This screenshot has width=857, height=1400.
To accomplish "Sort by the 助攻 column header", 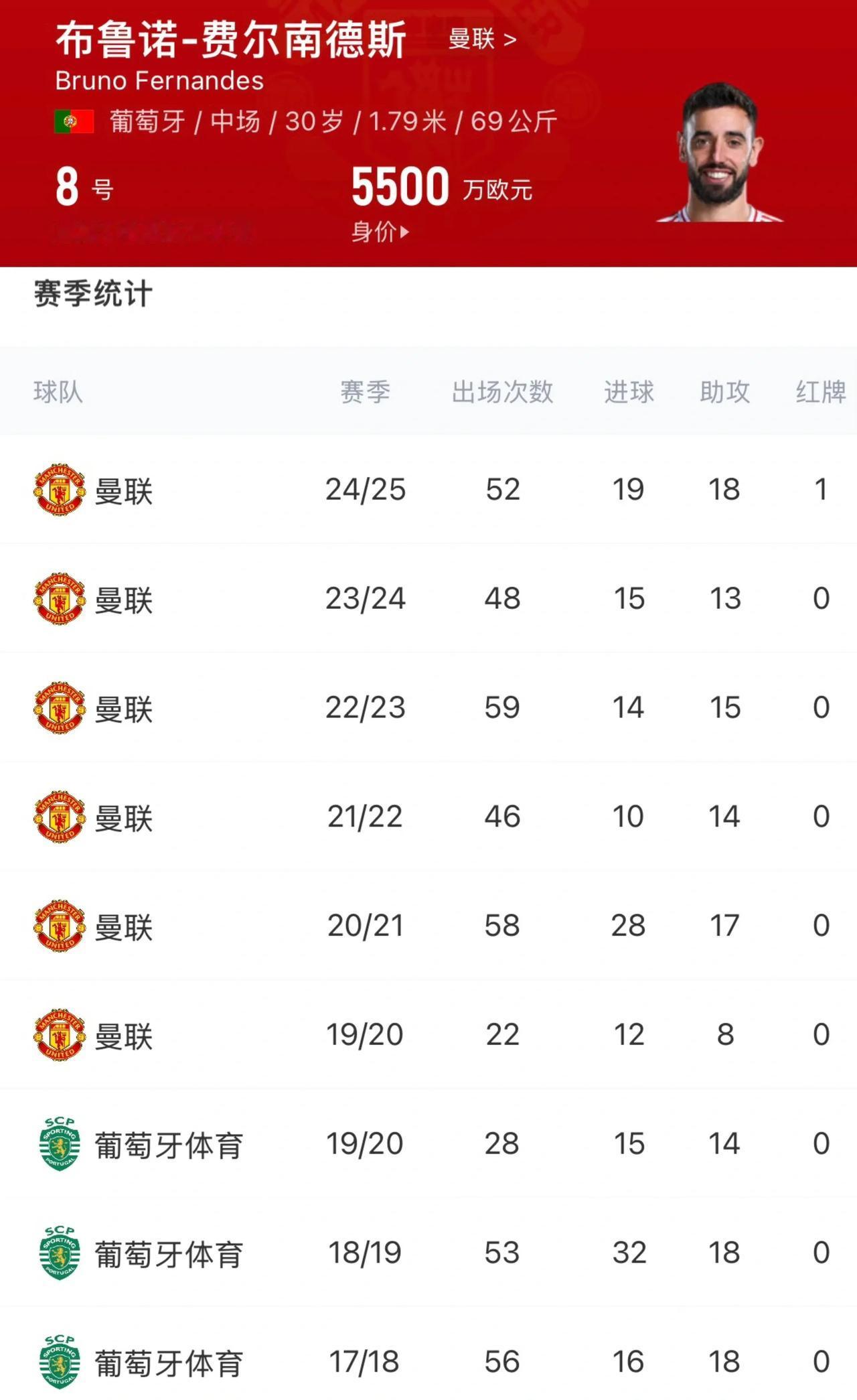I will coord(724,391).
